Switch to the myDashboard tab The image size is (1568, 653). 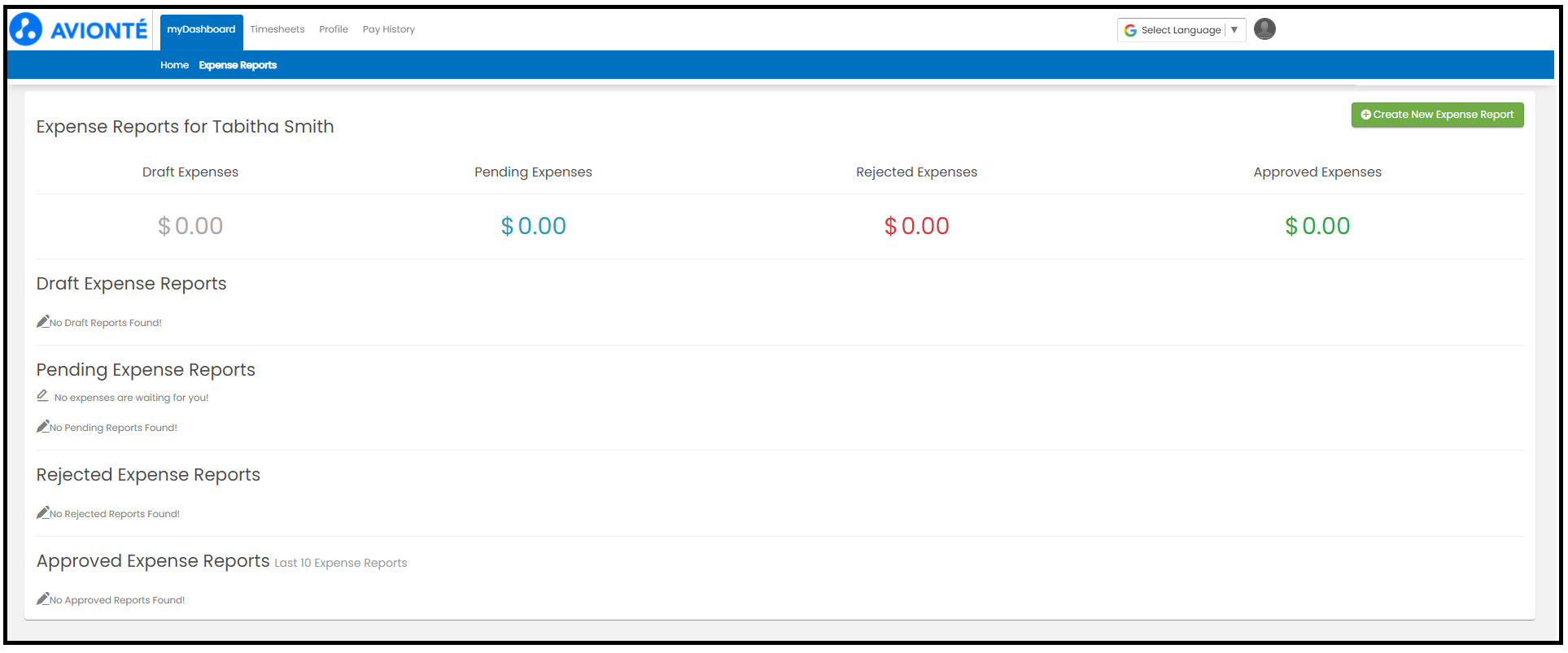[201, 30]
